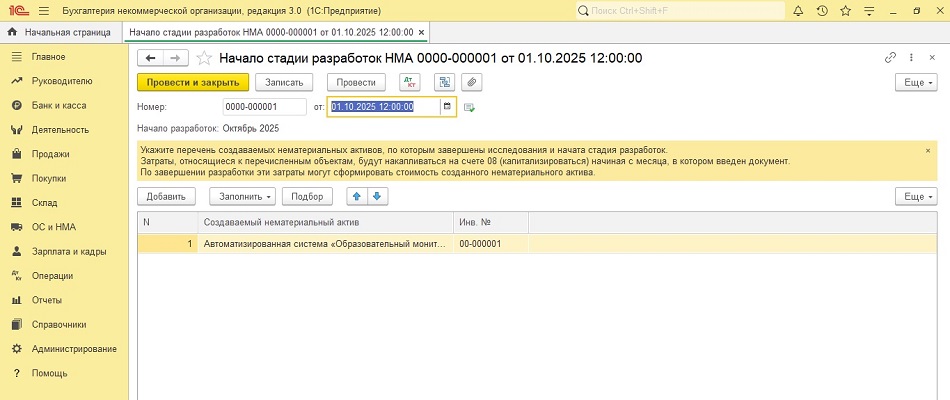
Task: Click the paperclip attached files icon
Action: click(471, 82)
